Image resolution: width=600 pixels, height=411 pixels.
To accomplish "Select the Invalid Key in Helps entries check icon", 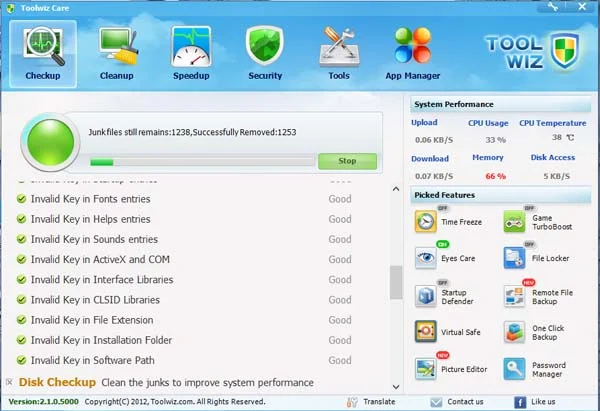I will [x=21, y=219].
